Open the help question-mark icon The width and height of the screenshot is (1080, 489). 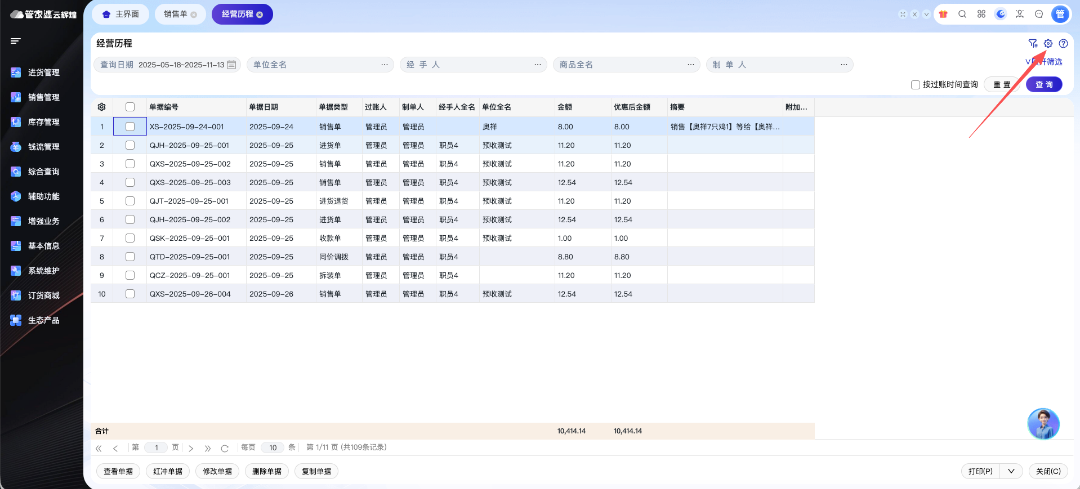coord(1063,44)
